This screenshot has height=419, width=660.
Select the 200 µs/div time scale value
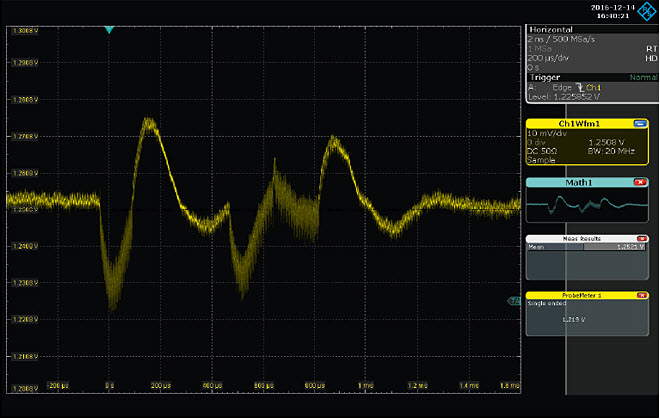(x=549, y=59)
